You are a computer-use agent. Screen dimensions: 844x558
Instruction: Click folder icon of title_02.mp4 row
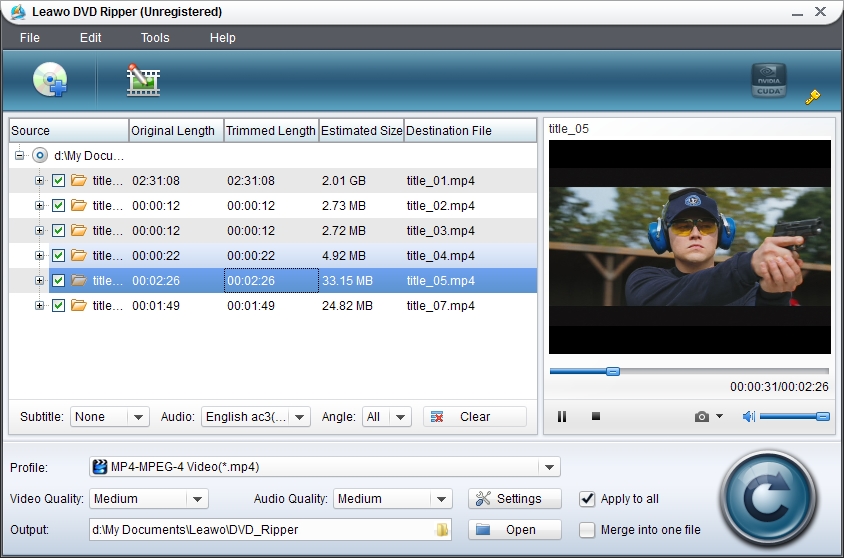point(79,206)
